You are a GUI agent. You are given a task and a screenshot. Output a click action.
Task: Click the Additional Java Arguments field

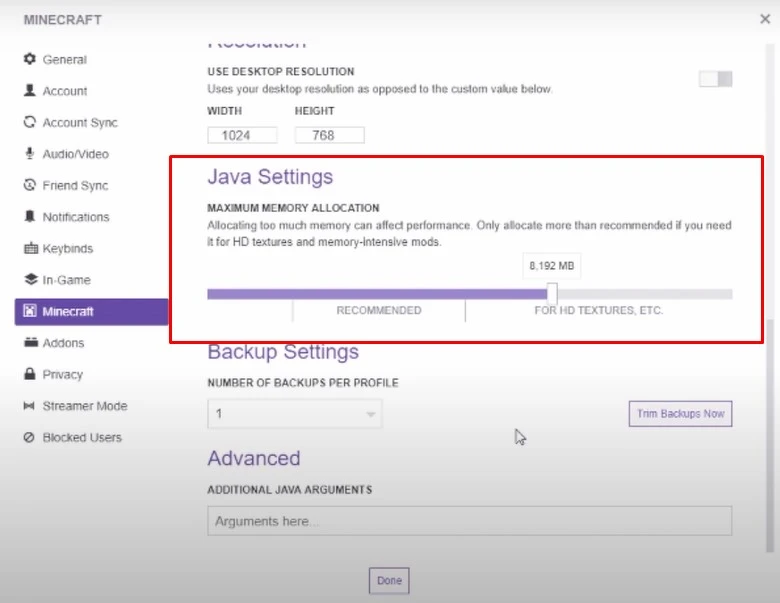point(470,521)
